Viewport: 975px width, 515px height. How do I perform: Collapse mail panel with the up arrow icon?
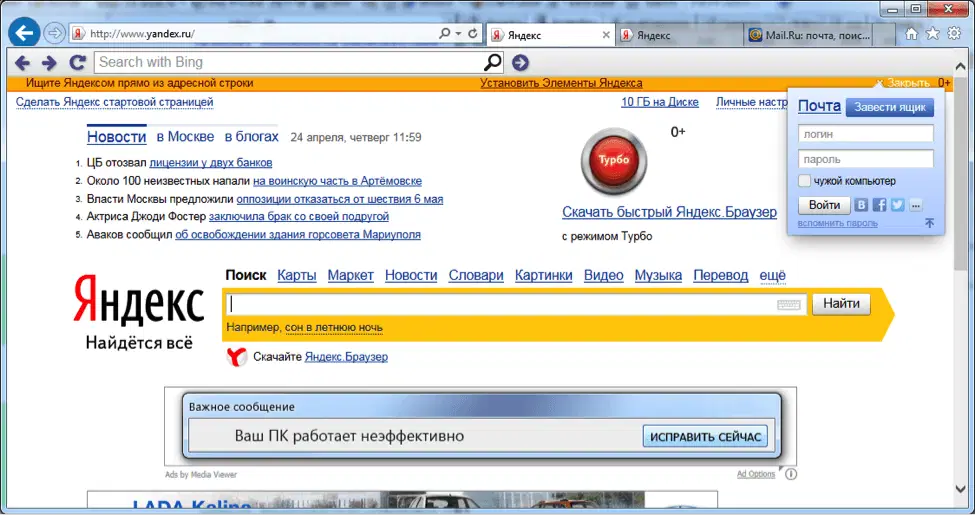(x=930, y=223)
